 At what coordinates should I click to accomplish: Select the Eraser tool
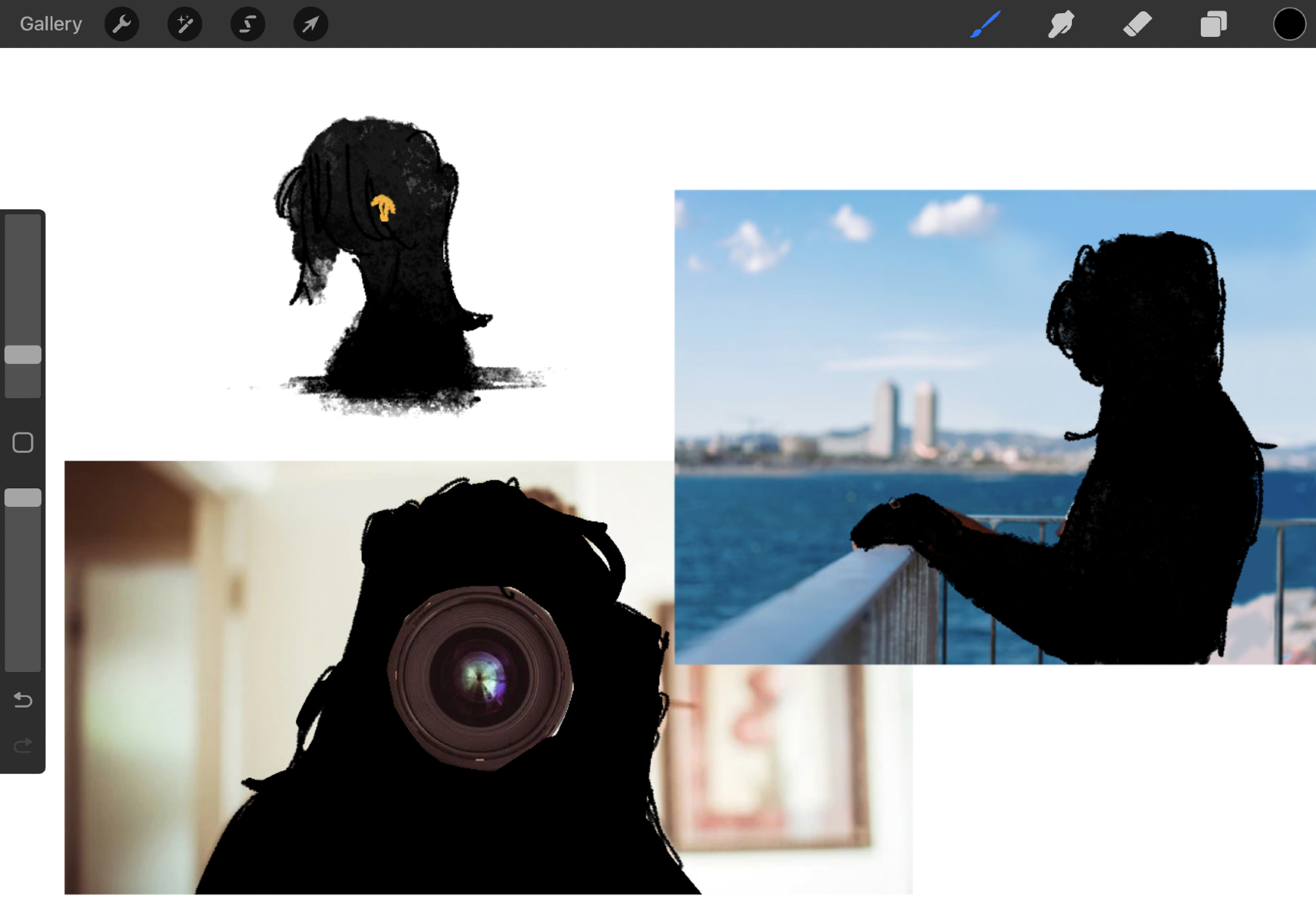[1137, 24]
